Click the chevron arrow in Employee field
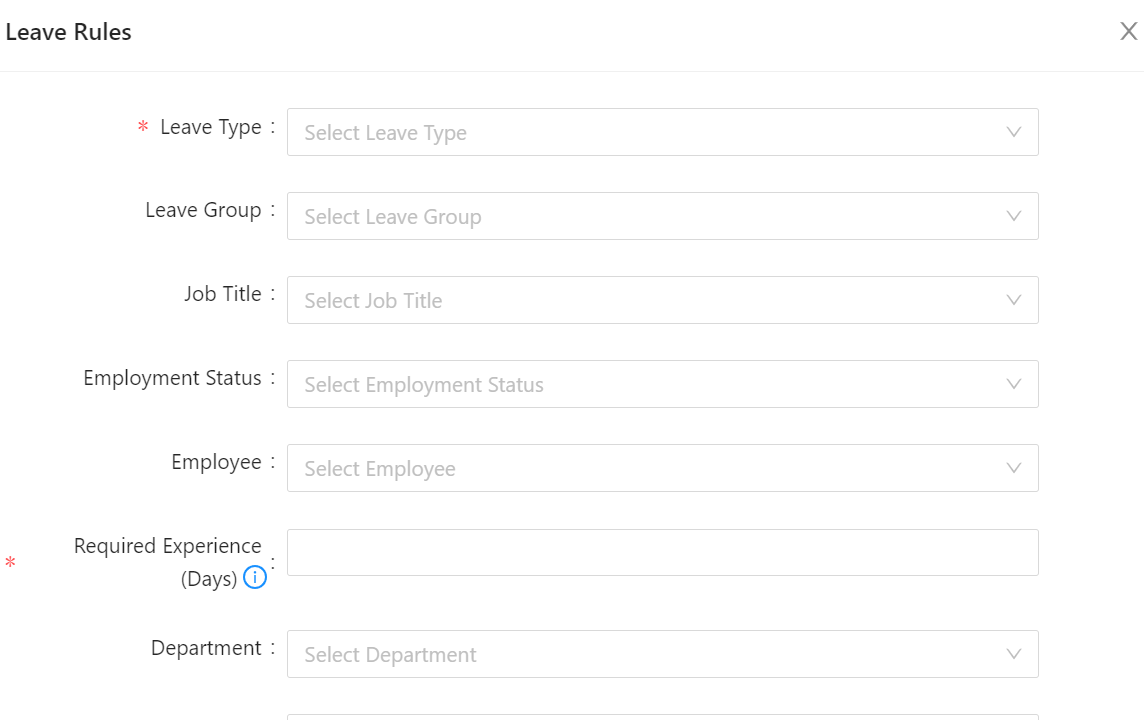The image size is (1144, 720). tap(1013, 468)
